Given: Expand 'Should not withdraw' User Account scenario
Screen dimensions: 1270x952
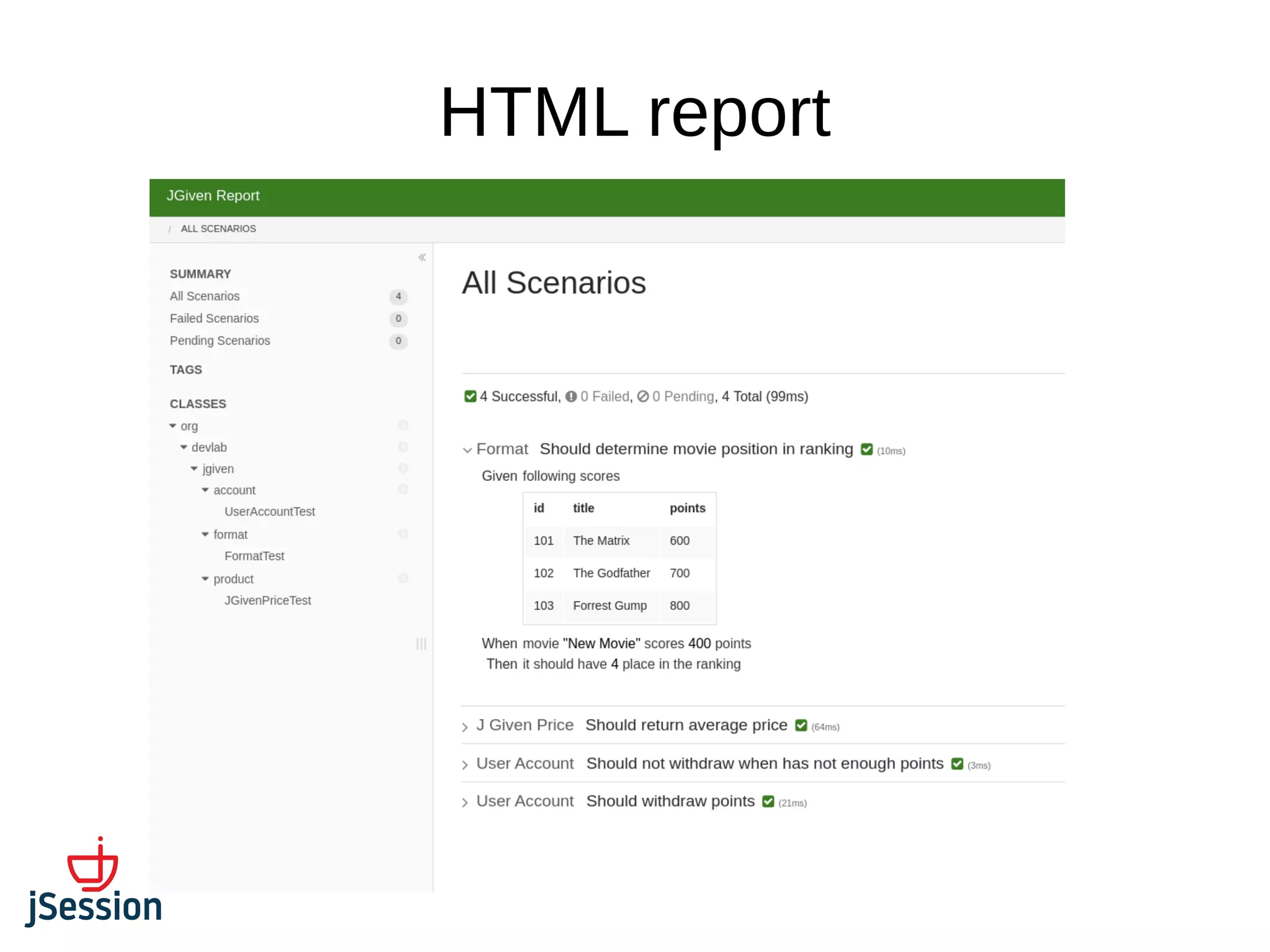Looking at the screenshot, I should [x=465, y=765].
